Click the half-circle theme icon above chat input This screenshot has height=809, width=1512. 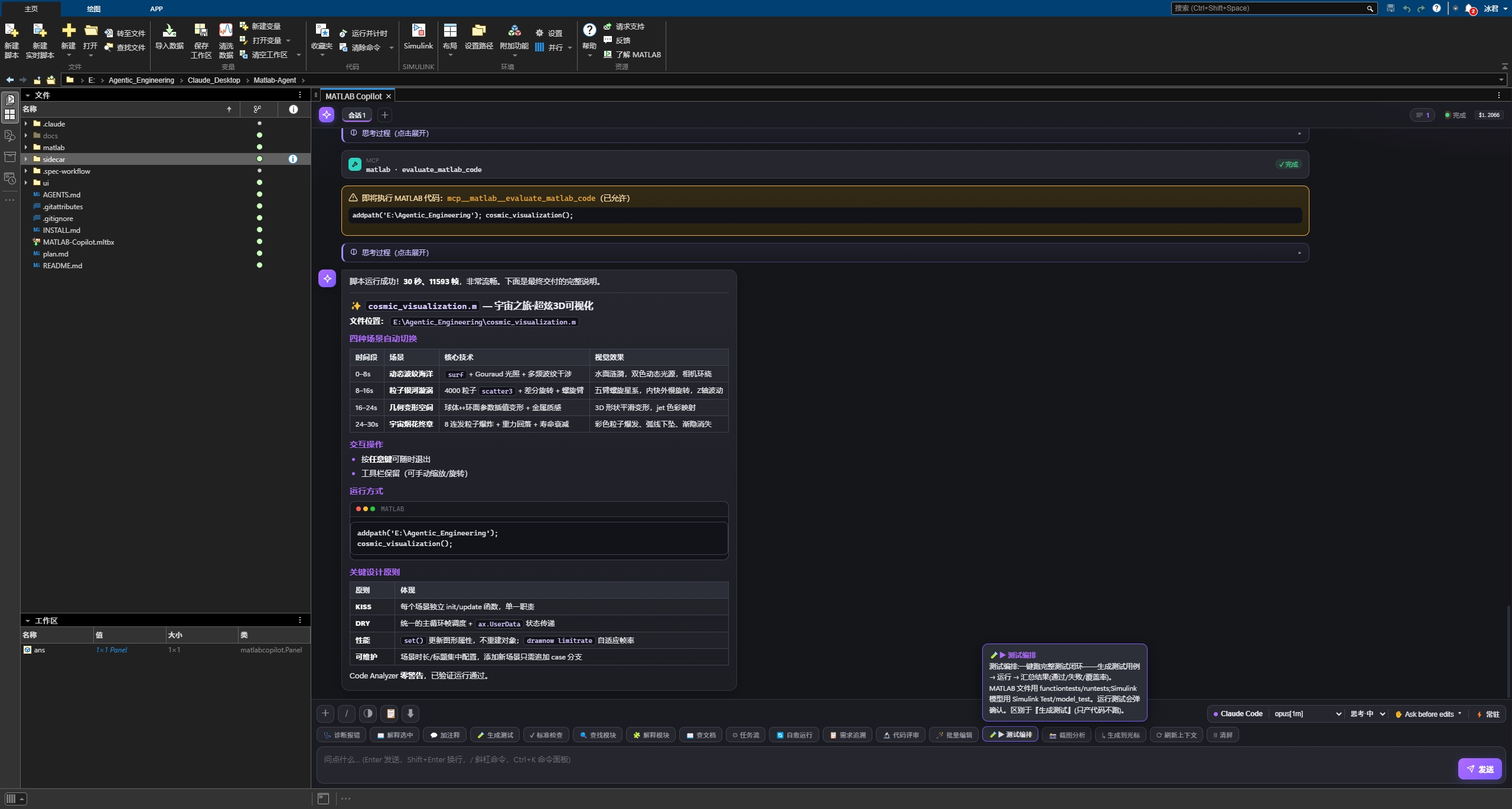click(x=368, y=713)
